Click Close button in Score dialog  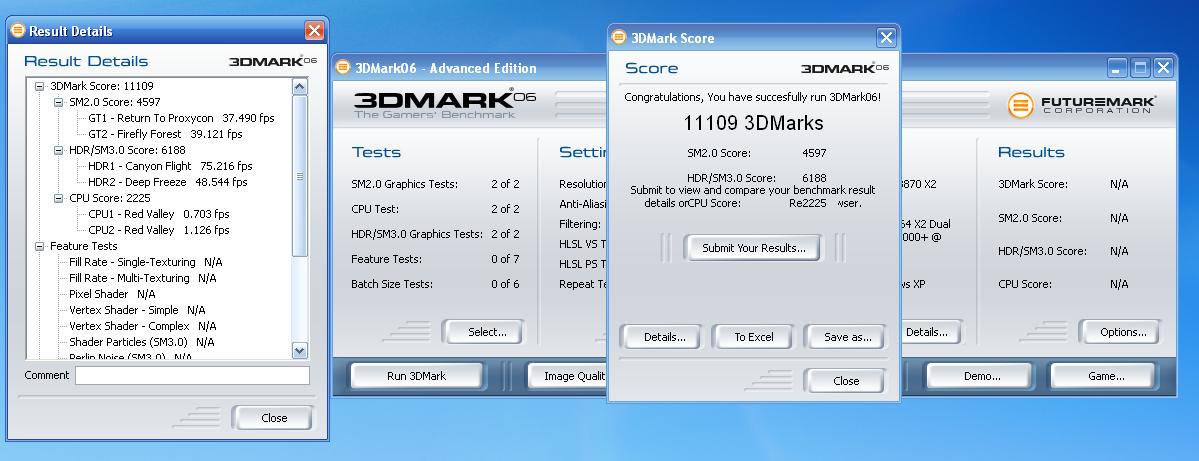pyautogui.click(x=845, y=381)
